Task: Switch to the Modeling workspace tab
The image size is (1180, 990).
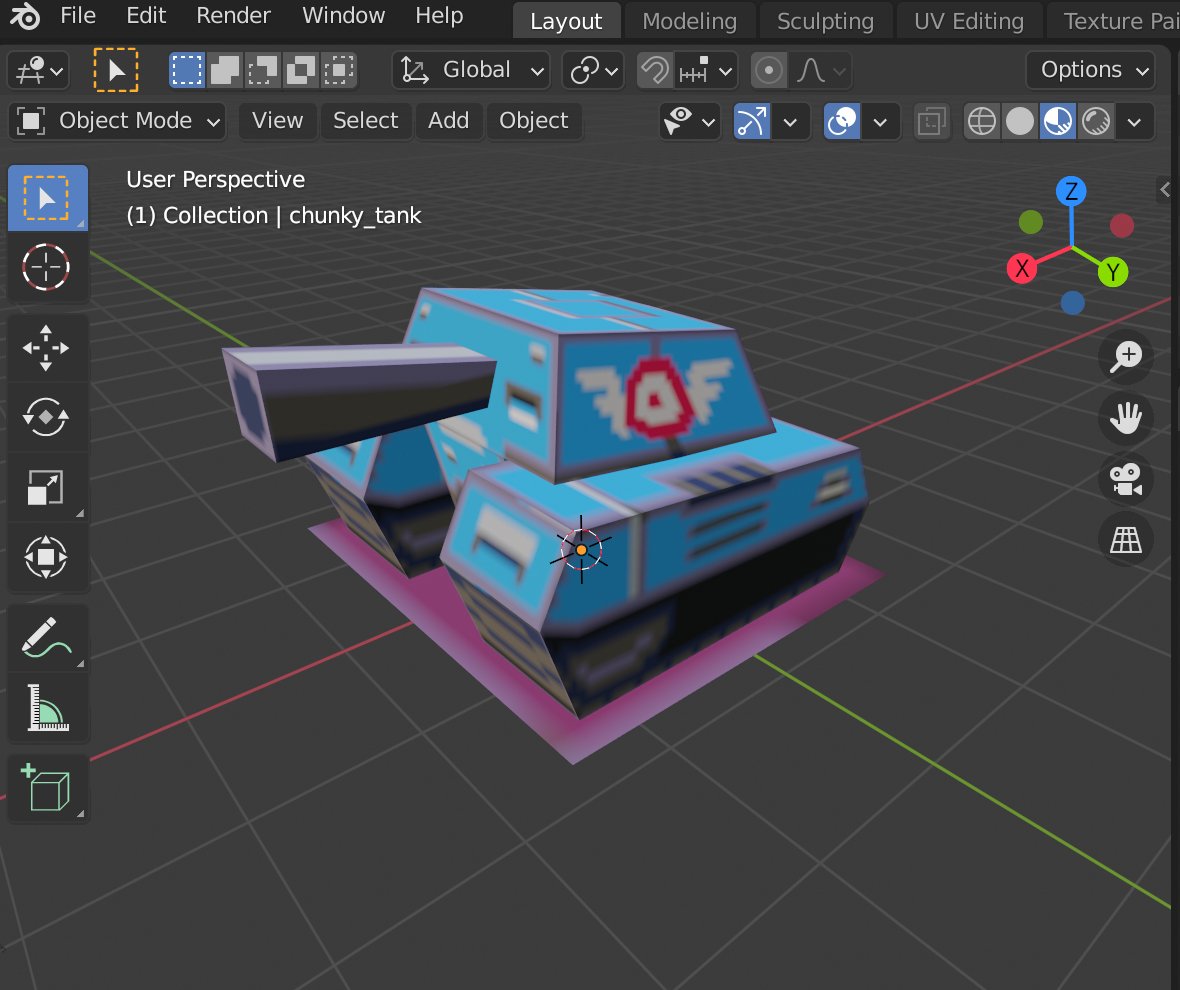Action: [689, 21]
